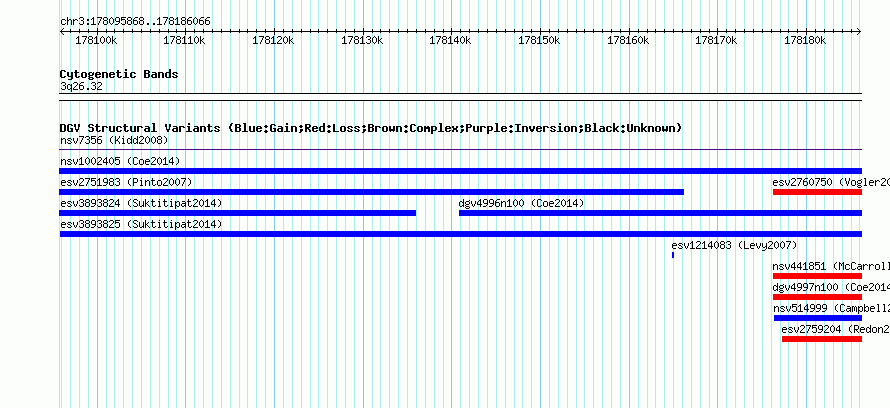
Task: Select the 3q26.32 band label
Action: tap(81, 87)
